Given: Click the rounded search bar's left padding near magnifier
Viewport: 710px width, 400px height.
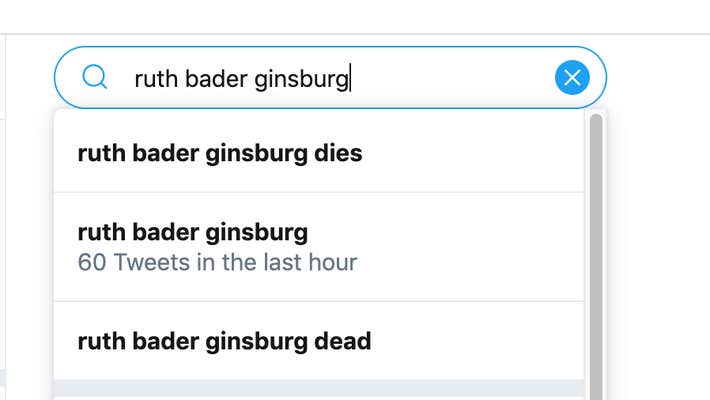Looking at the screenshot, I should pyautogui.click(x=68, y=77).
